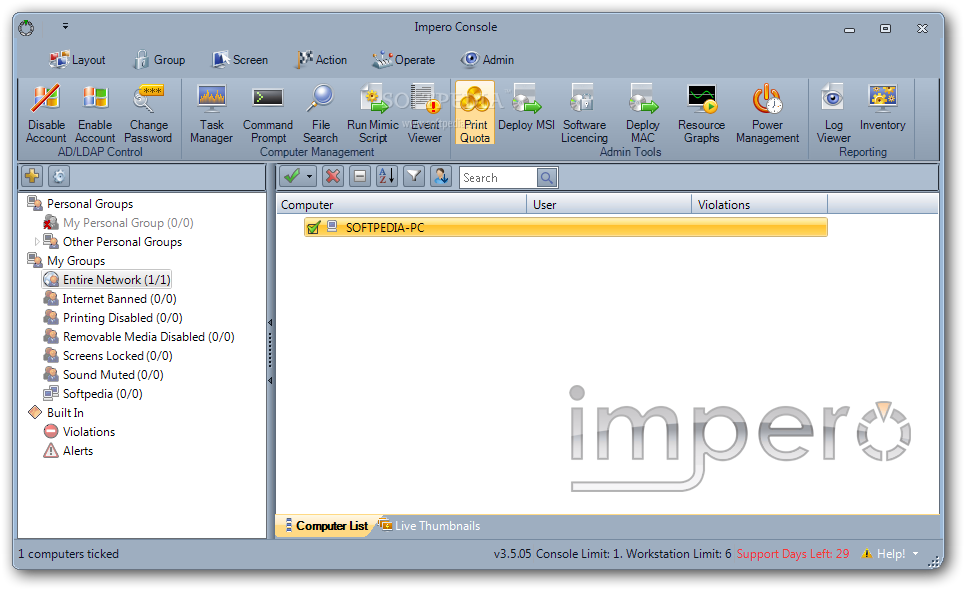This screenshot has width=965, height=590.
Task: Click the Deploy MSI icon
Action: (x=527, y=109)
